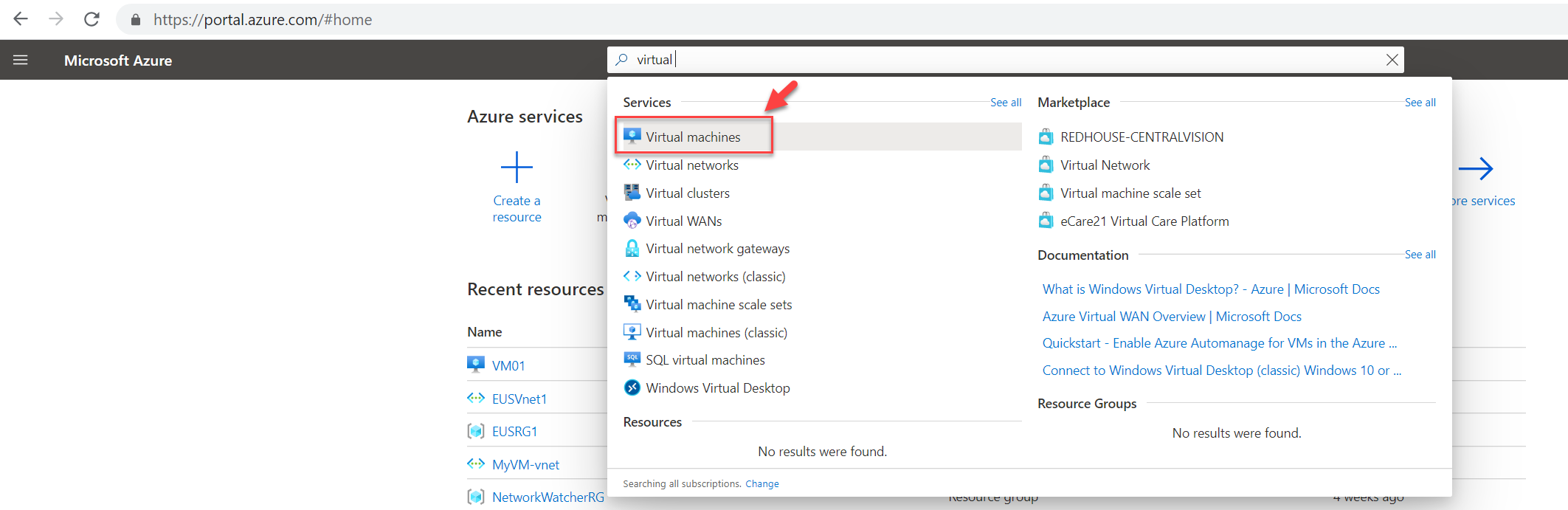Open Virtual Network marketplace item
This screenshot has width=1568, height=510.
[x=1105, y=165]
